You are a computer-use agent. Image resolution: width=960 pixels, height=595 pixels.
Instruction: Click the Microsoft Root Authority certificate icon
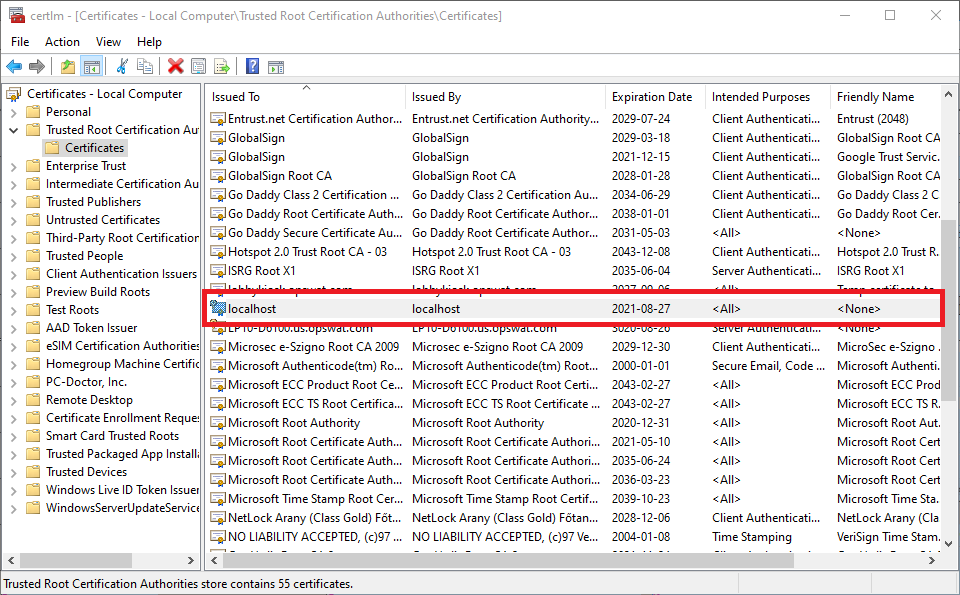click(217, 422)
